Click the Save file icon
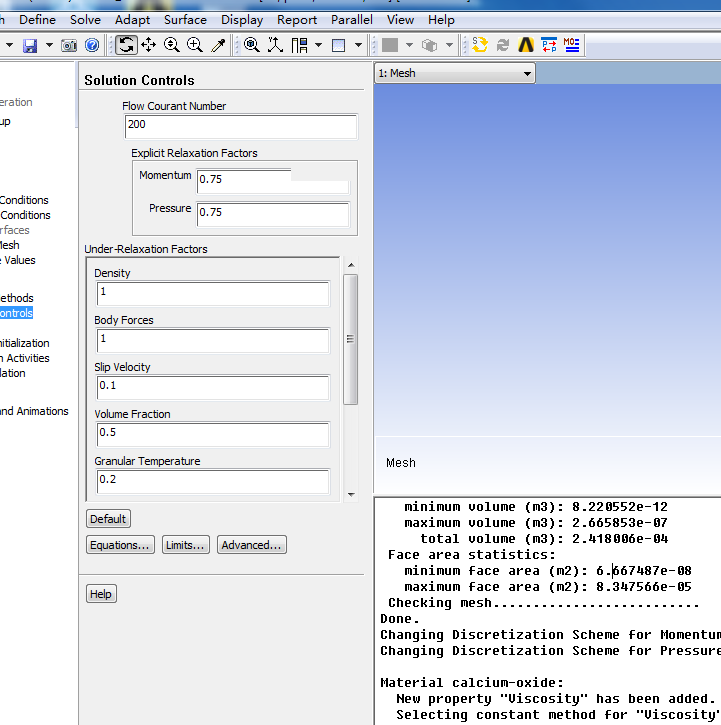The image size is (721, 725). pos(30,45)
